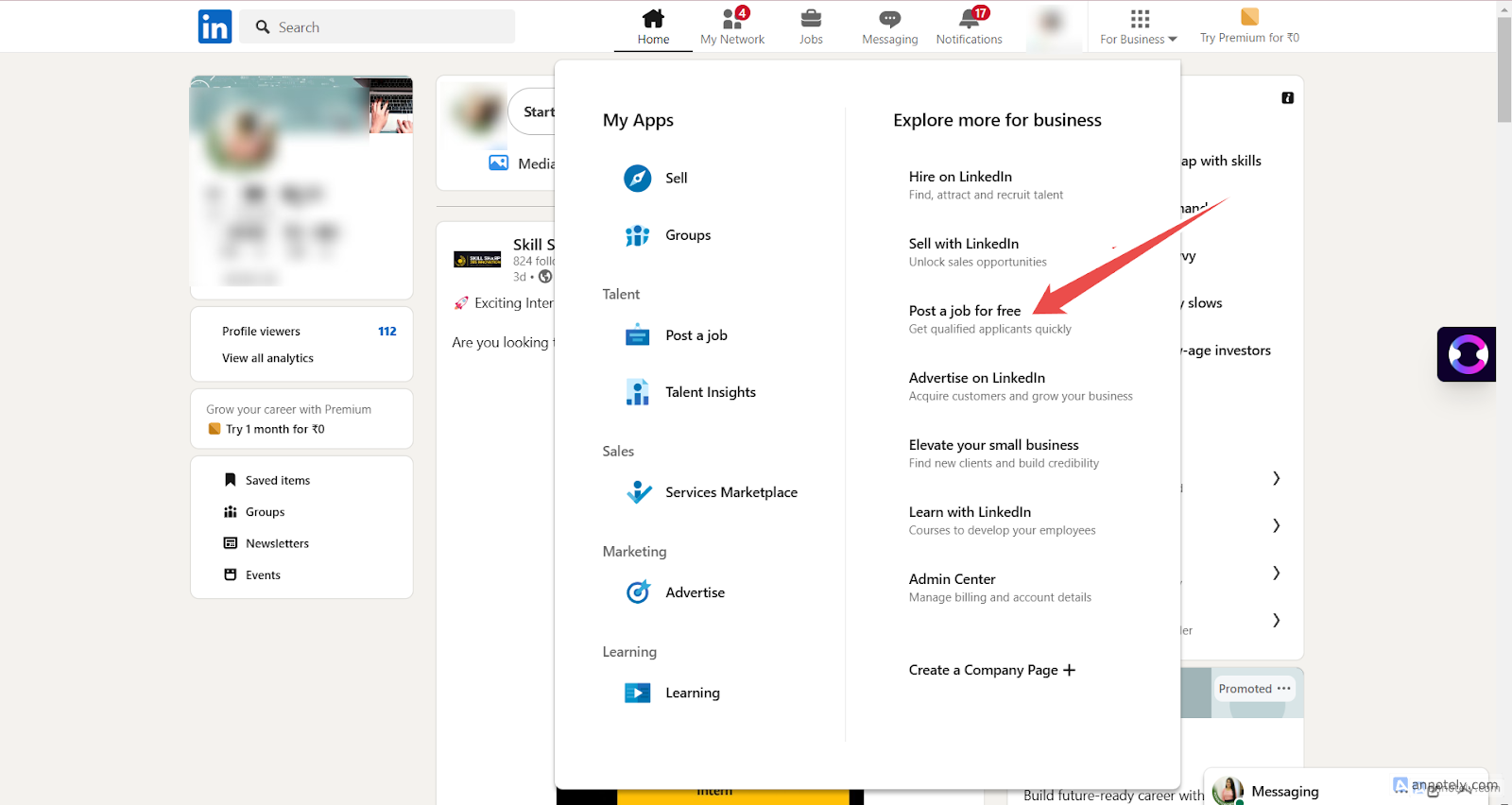Click the Post a job icon

(638, 335)
